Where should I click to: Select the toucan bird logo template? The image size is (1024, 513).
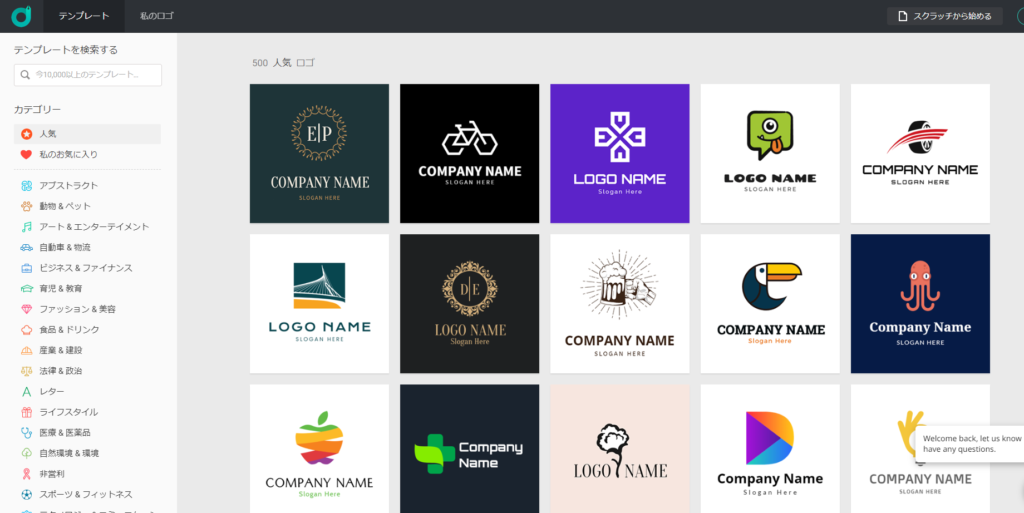(769, 303)
